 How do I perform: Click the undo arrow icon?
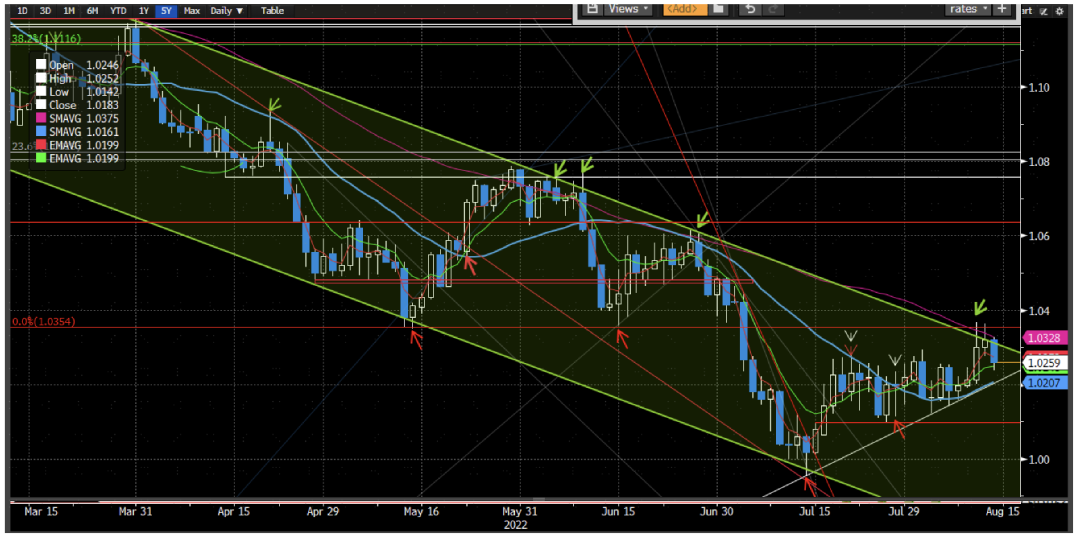pyautogui.click(x=750, y=9)
